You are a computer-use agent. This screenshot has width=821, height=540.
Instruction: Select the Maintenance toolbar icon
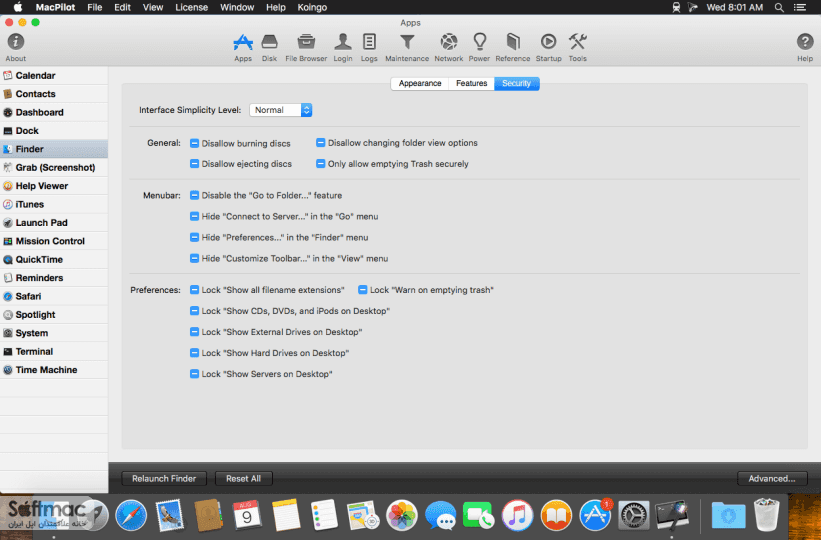coord(407,48)
